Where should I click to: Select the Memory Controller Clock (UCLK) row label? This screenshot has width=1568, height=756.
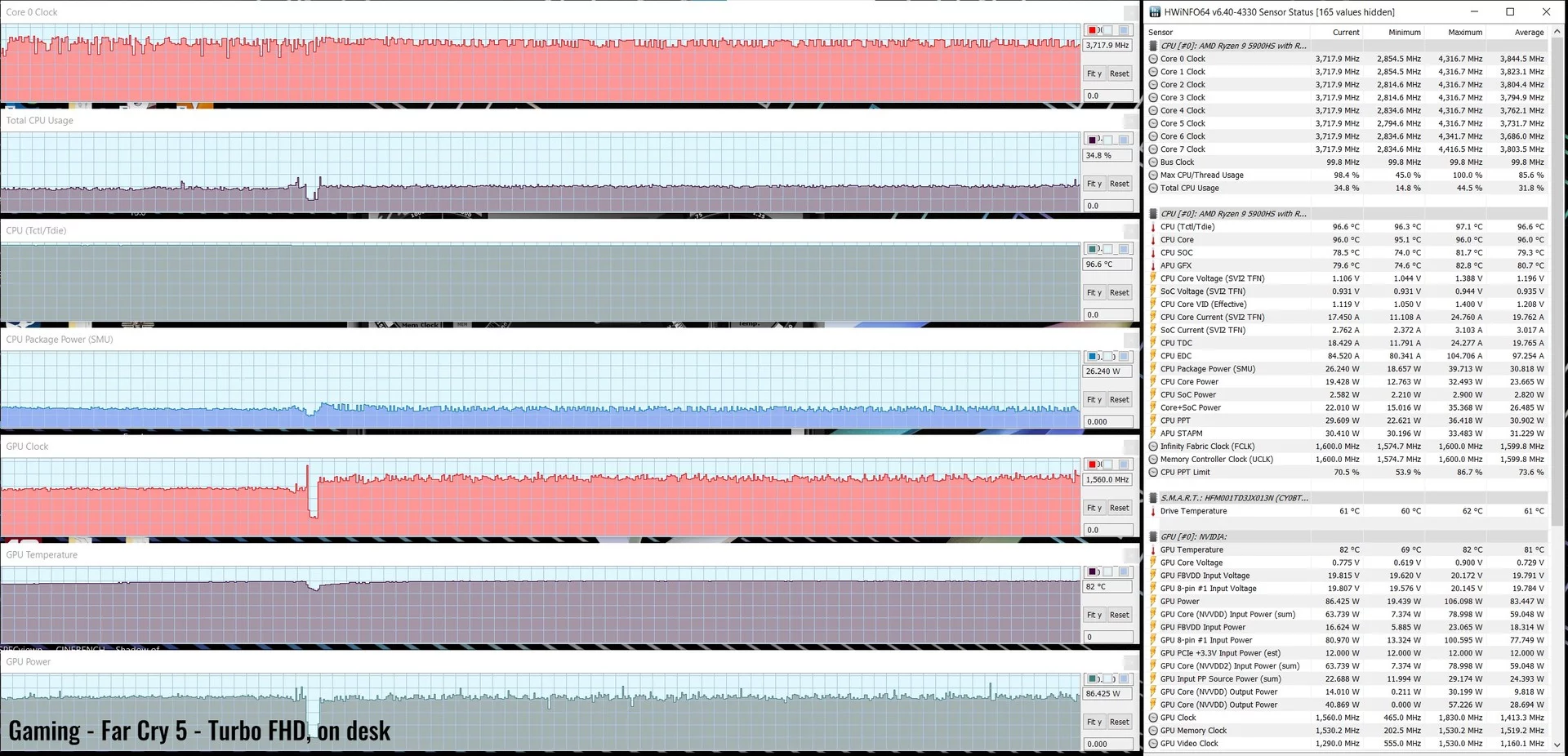coord(1217,460)
